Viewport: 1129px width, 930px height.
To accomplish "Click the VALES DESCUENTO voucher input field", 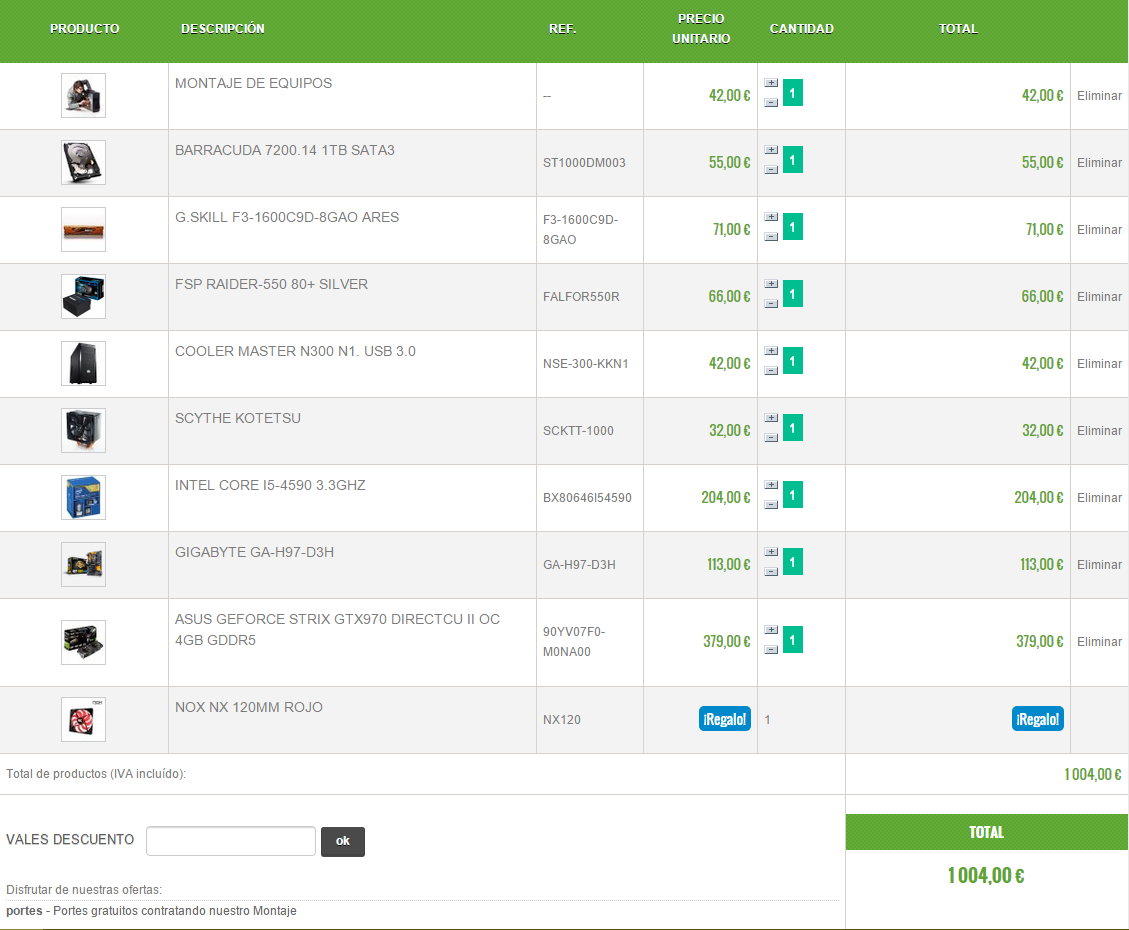I will point(230,841).
